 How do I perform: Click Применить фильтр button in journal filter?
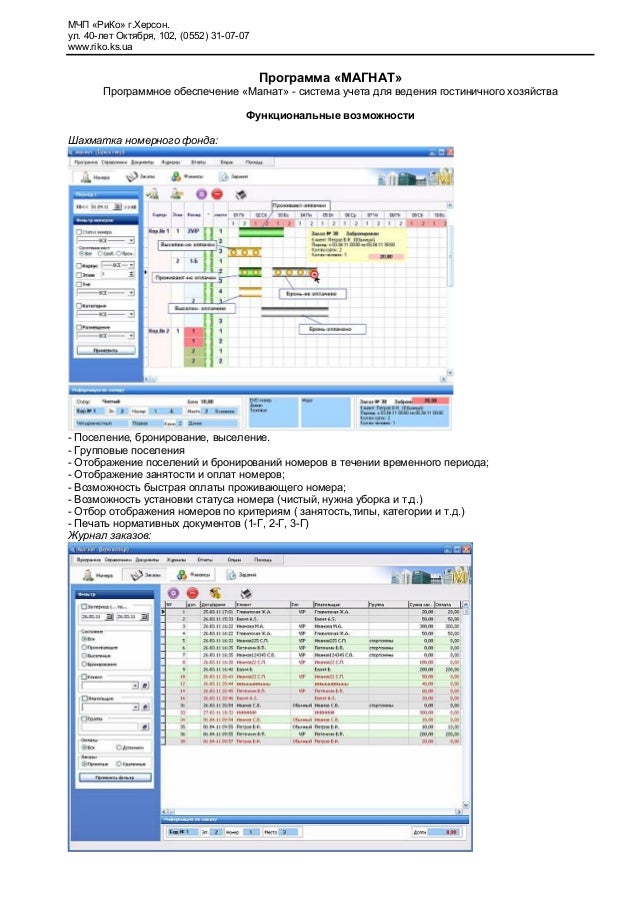coord(115,777)
